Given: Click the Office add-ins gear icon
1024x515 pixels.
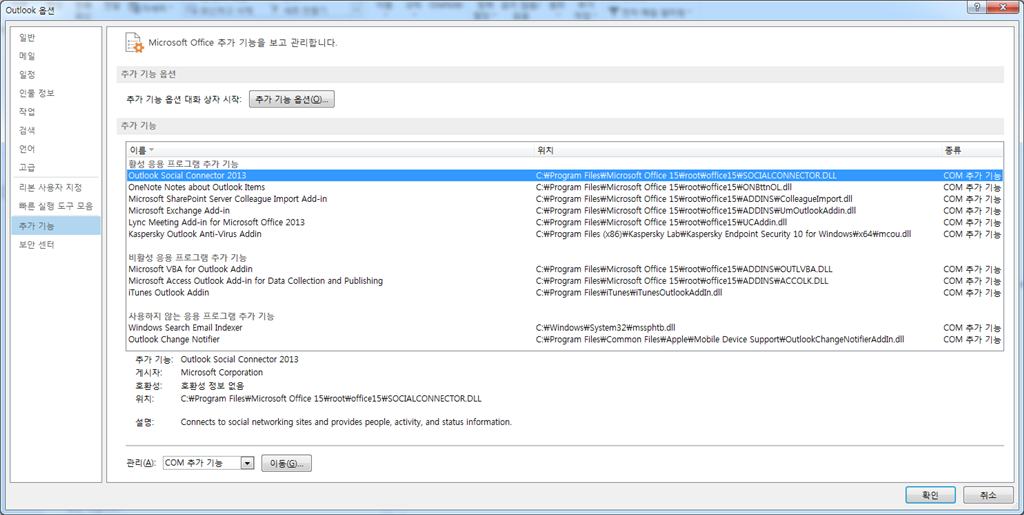Looking at the screenshot, I should point(134,43).
